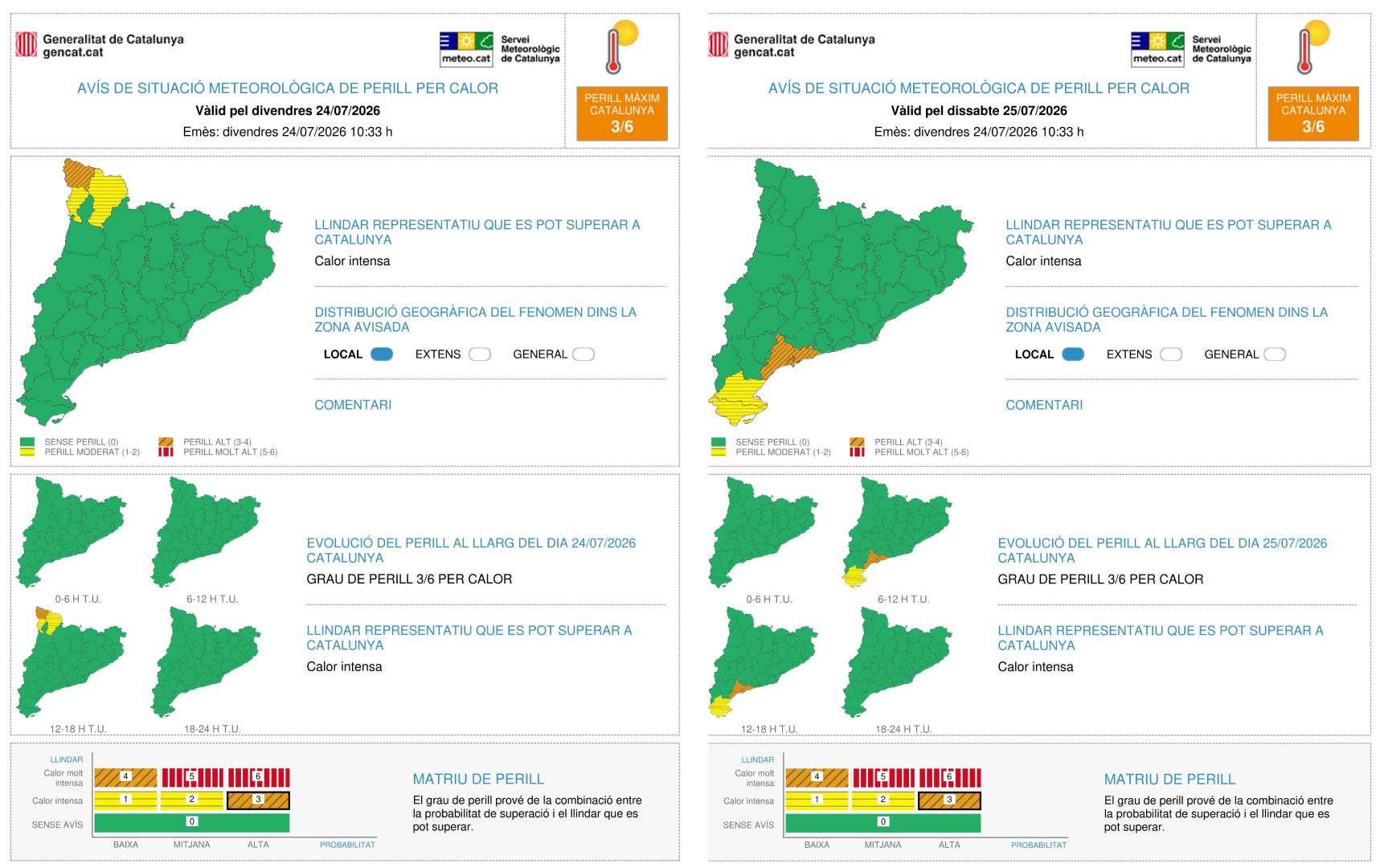1384x868 pixels.
Task: Toggle the LOCAL indicator in the left bulletin
Action: [382, 354]
